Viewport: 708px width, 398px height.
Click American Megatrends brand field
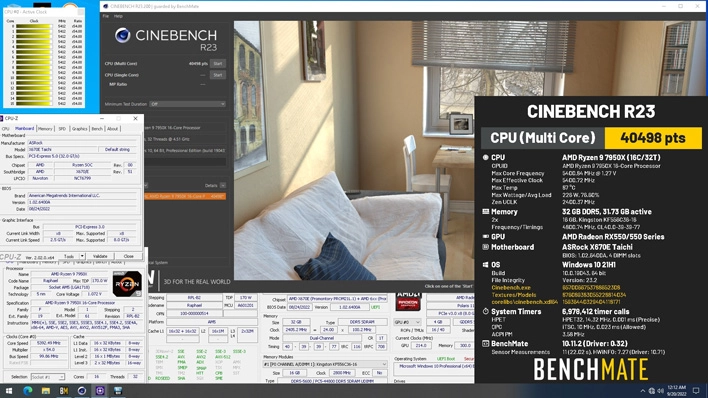click(x=82, y=196)
